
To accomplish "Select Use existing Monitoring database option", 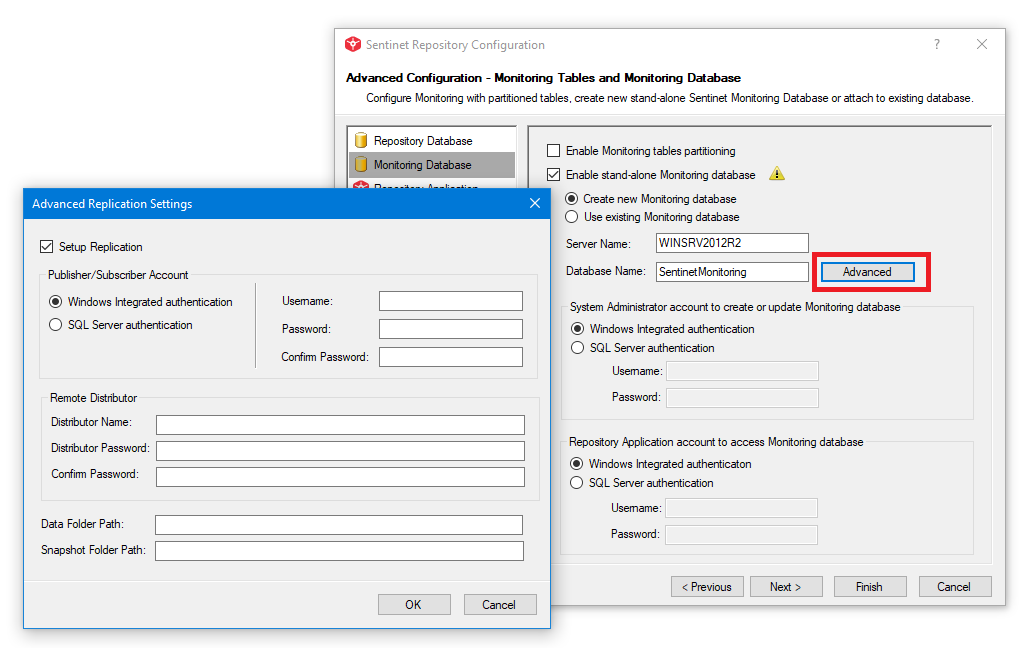I will pos(572,217).
